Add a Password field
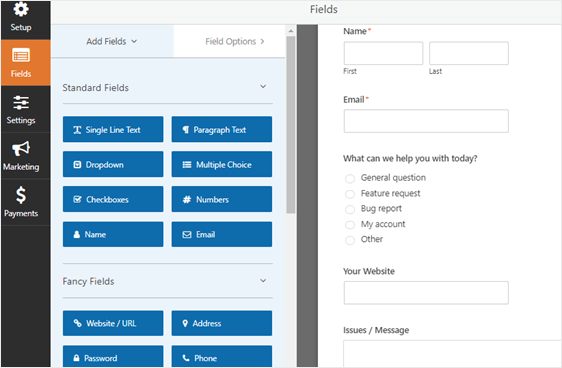562x368 pixels. pos(113,356)
